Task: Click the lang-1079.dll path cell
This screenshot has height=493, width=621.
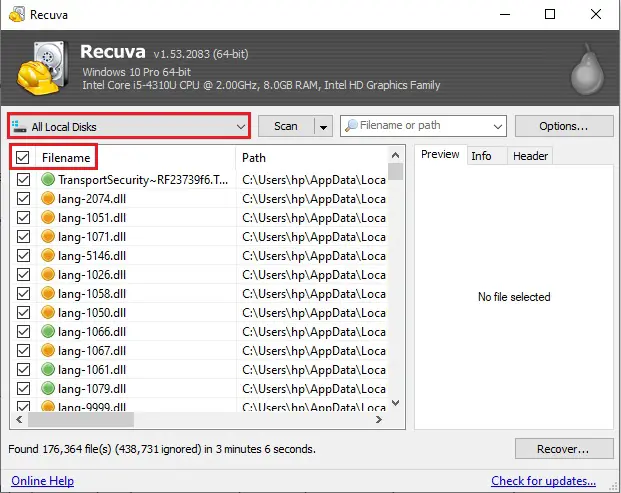Action: point(314,388)
